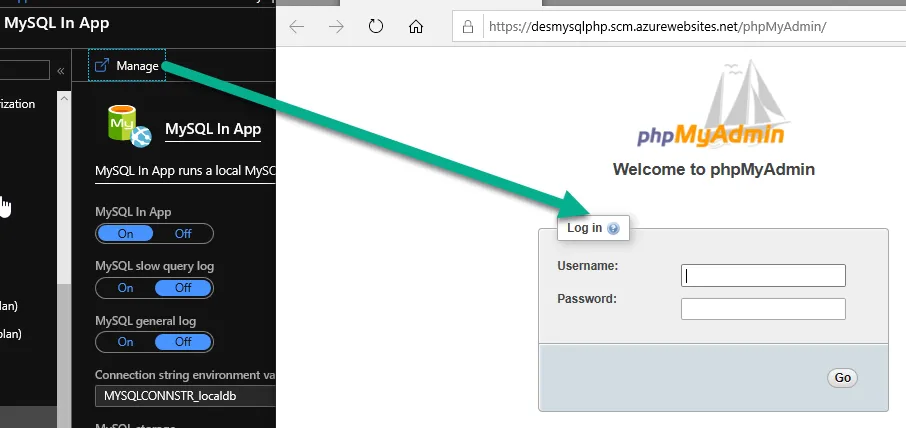The width and height of the screenshot is (906, 428).
Task: Set MySQL slow query log to Off
Action: tap(183, 288)
